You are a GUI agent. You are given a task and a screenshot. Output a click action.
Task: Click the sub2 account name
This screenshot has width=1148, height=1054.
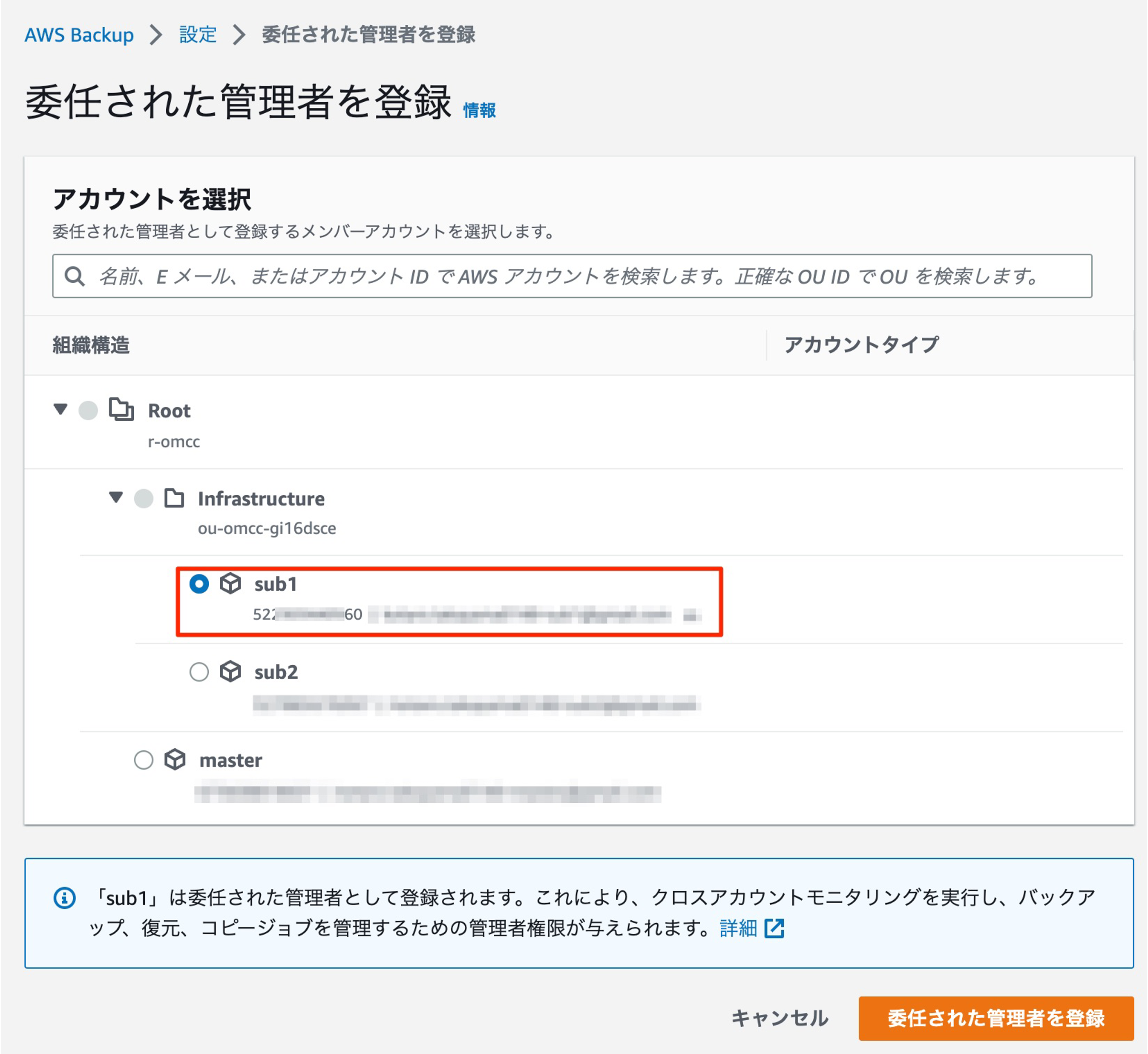276,672
